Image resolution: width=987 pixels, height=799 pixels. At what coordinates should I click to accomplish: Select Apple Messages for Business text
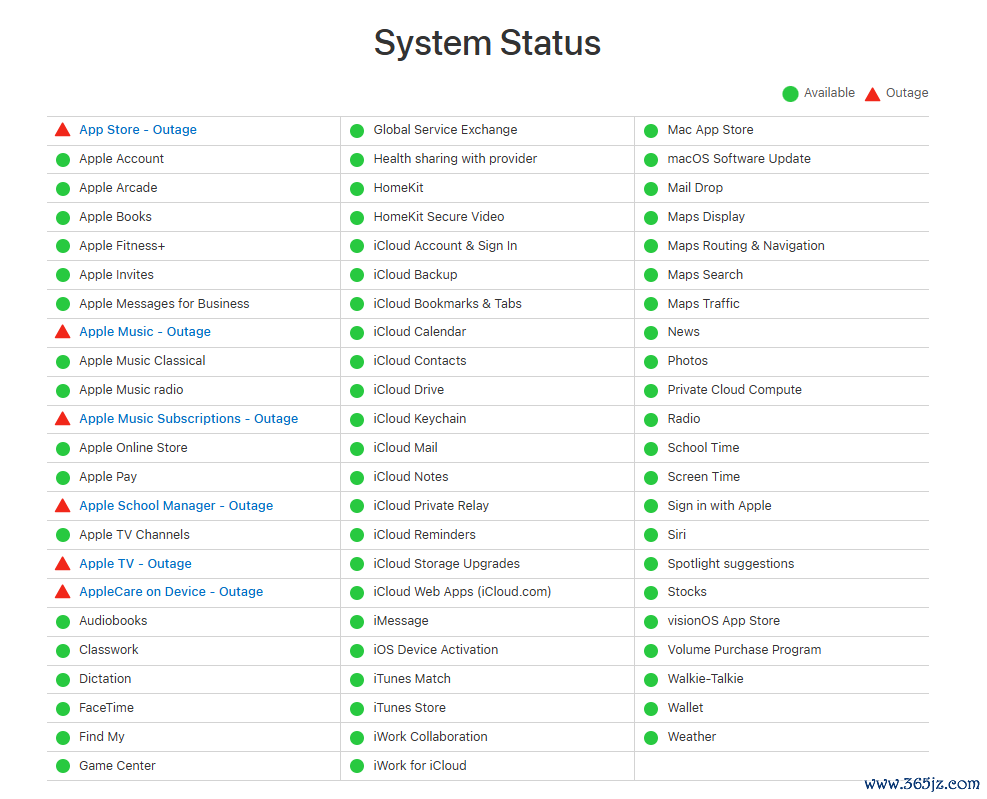tap(164, 303)
